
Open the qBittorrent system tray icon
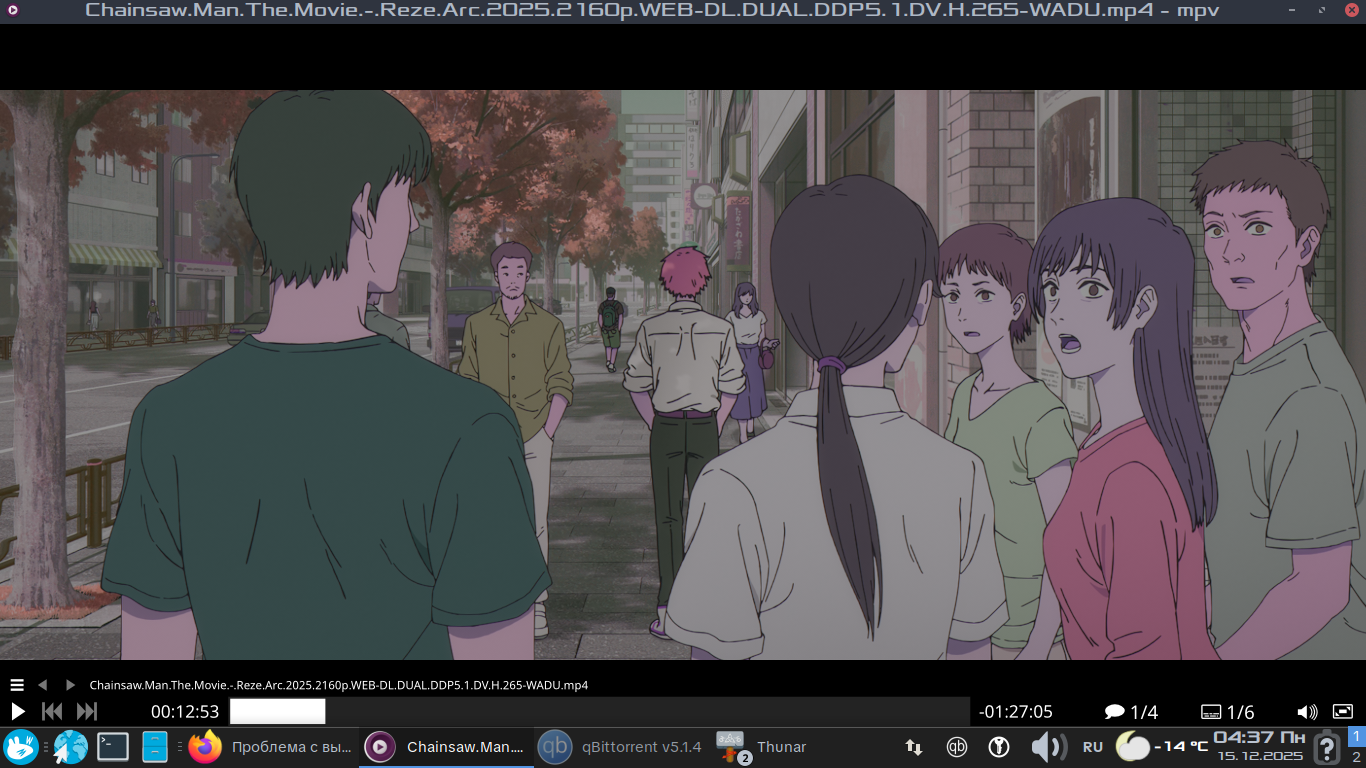click(x=957, y=747)
